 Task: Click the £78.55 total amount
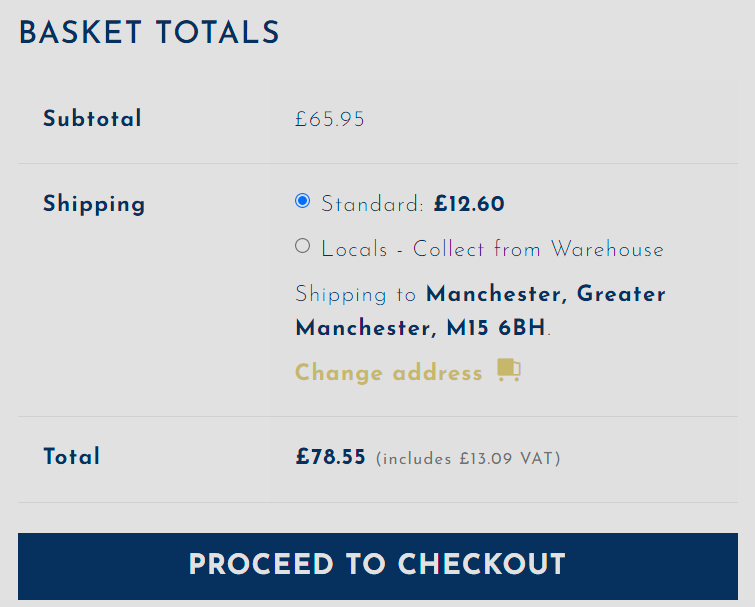point(330,456)
